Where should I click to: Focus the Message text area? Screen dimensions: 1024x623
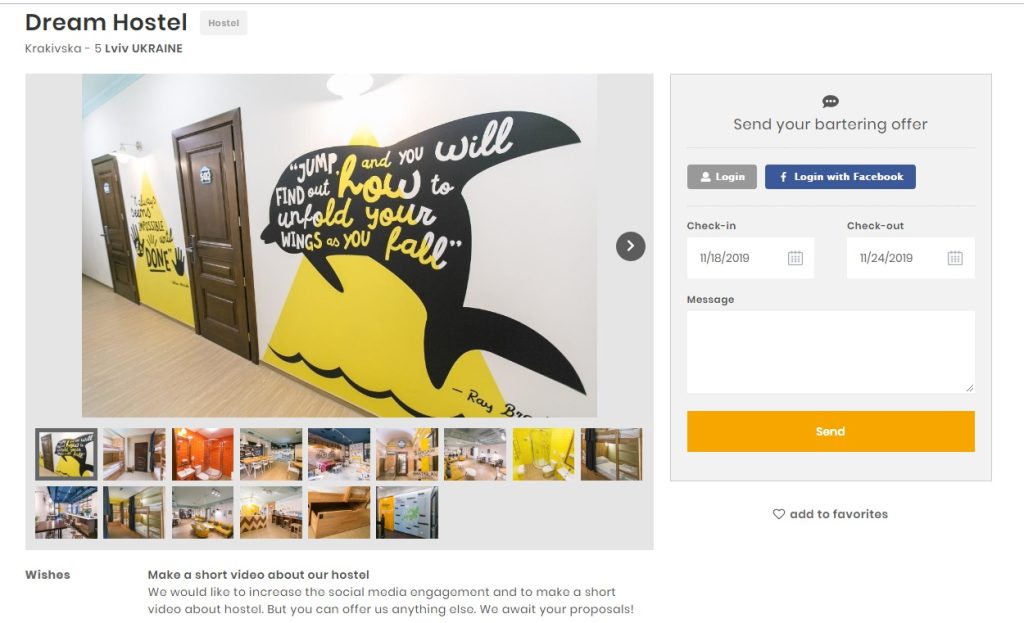830,352
